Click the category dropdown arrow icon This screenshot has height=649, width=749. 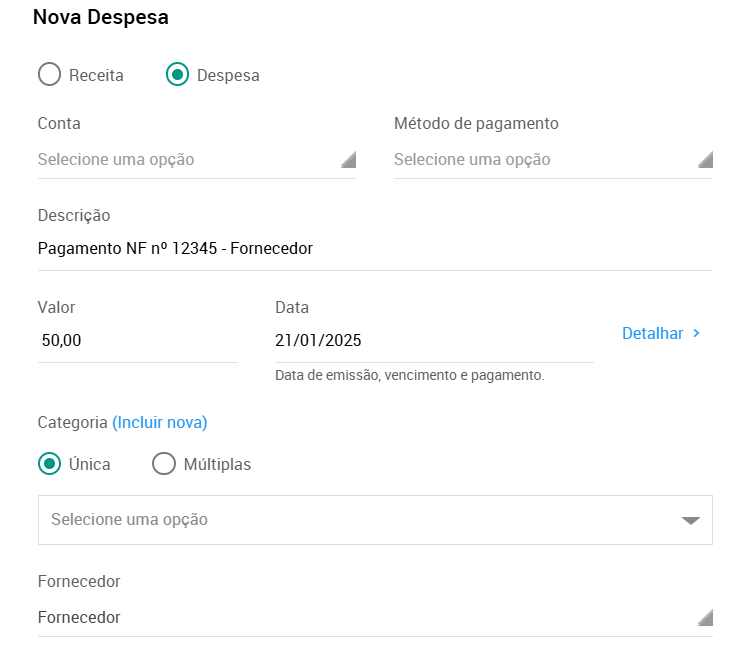[x=691, y=520]
